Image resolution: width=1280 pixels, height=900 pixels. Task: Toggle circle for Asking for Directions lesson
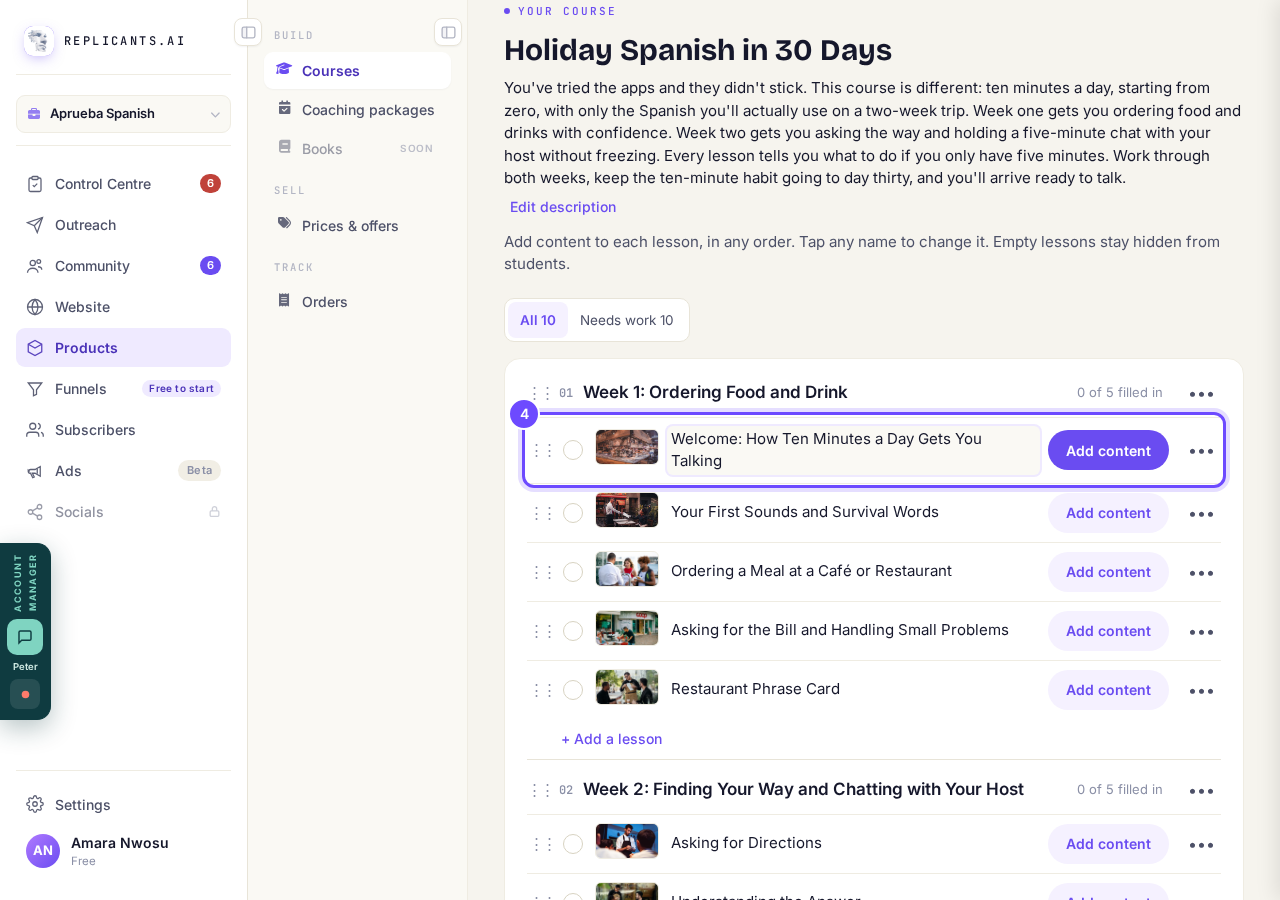pos(573,844)
